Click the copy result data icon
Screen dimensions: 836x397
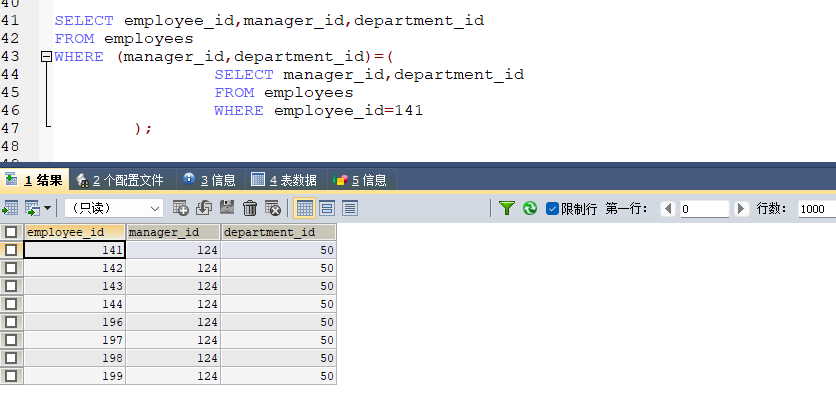[x=33, y=208]
